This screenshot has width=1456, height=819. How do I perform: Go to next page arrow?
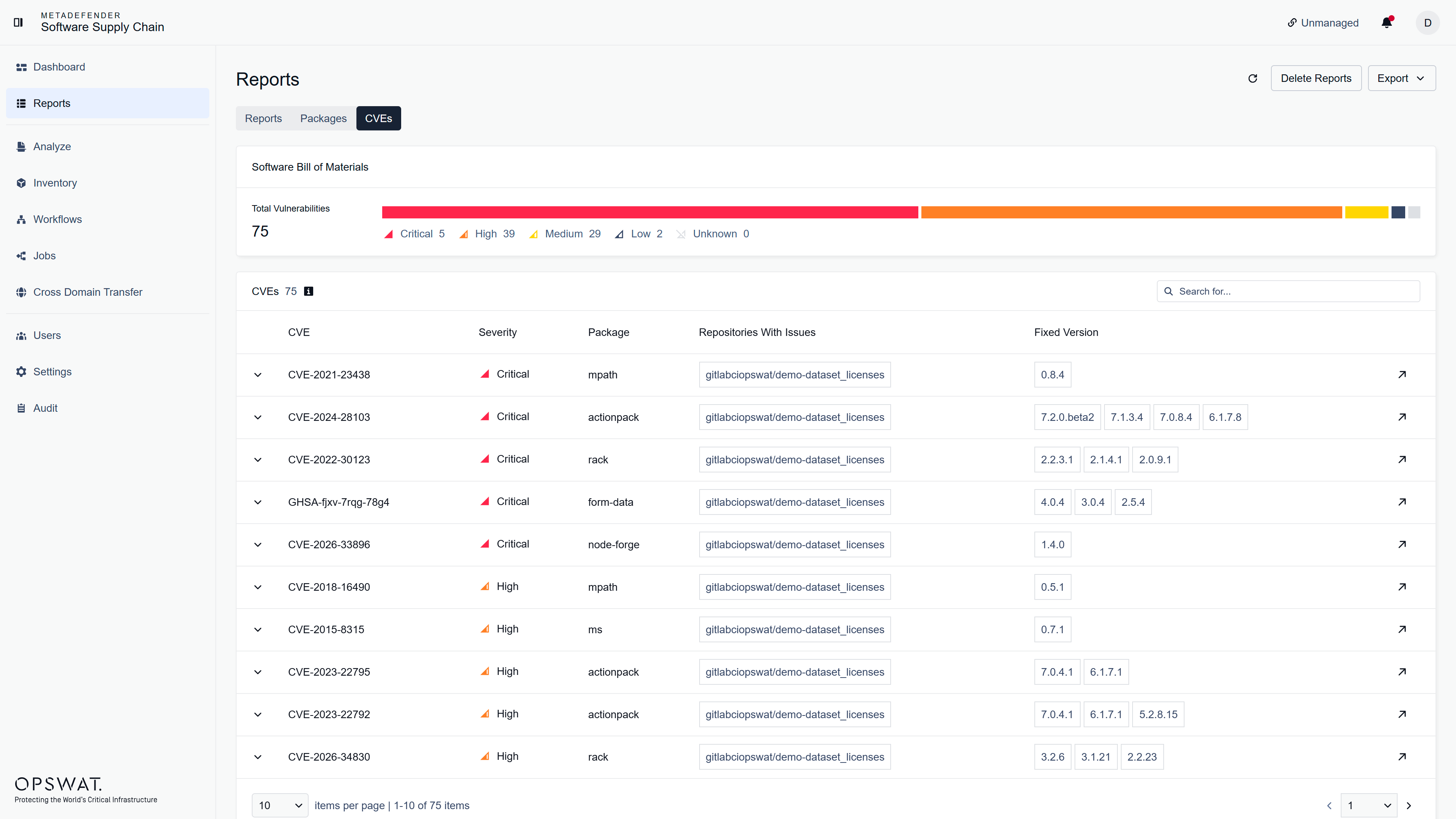tap(1409, 805)
